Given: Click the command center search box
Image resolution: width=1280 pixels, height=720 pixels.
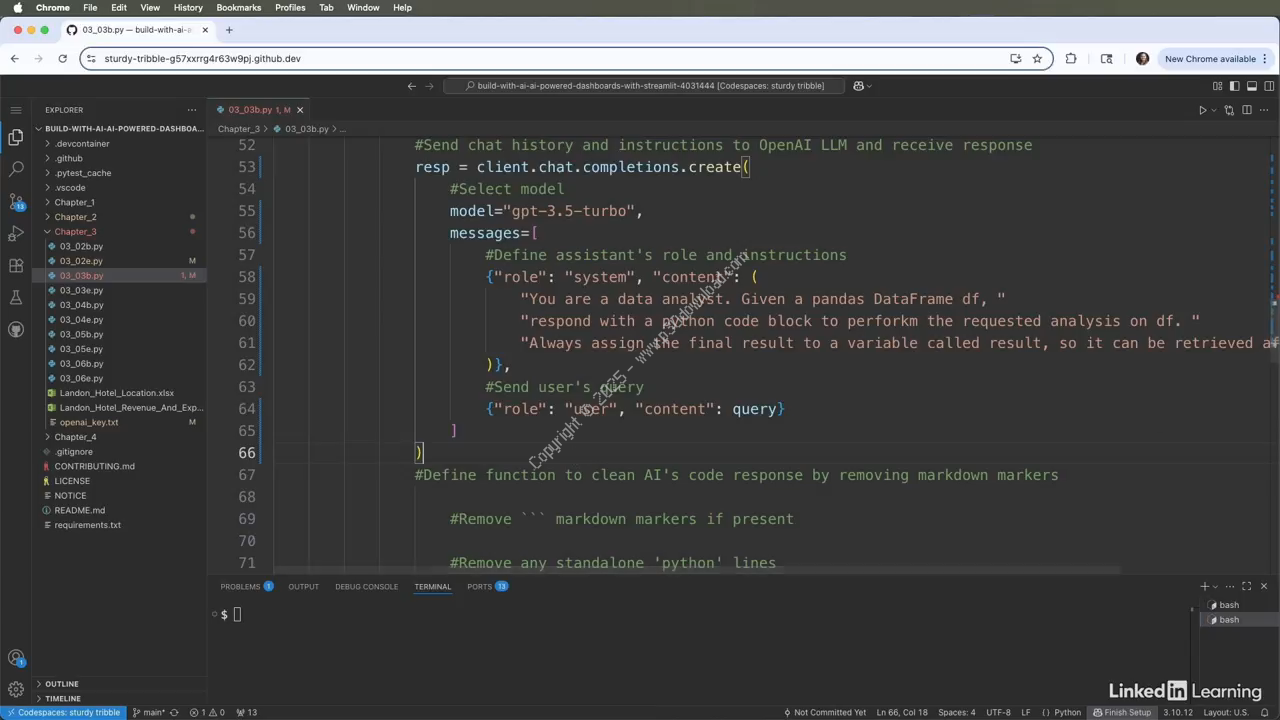Looking at the screenshot, I should (x=644, y=86).
